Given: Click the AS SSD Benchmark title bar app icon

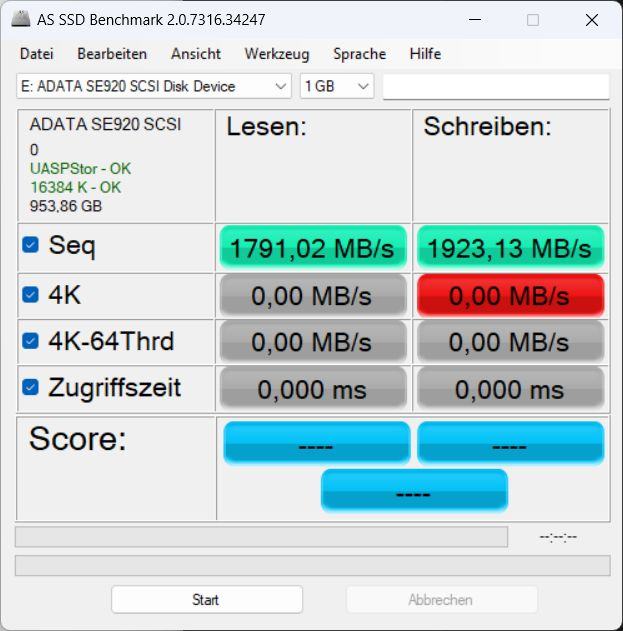Looking at the screenshot, I should pyautogui.click(x=21, y=19).
